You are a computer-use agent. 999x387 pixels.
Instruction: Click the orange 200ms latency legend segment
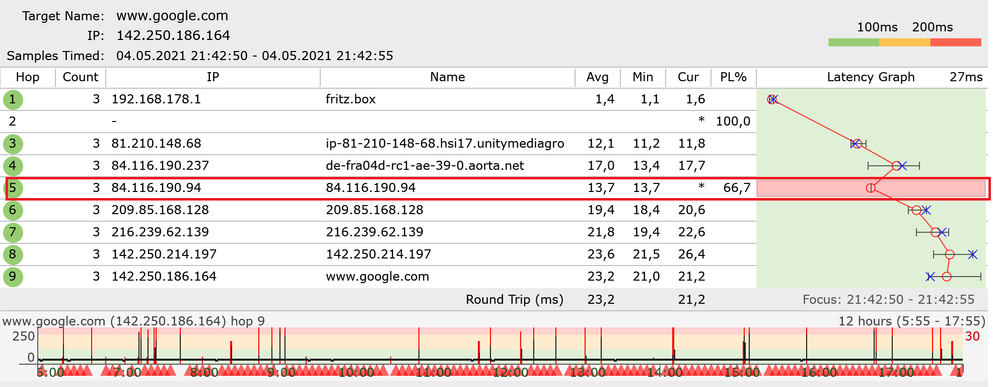point(905,42)
